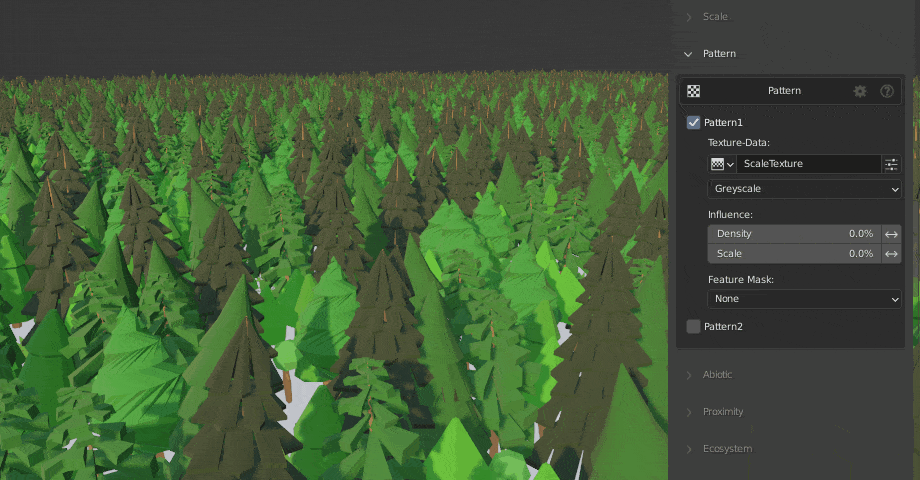920x480 pixels.
Task: Click the Texture-Data label
Action: tap(739, 143)
